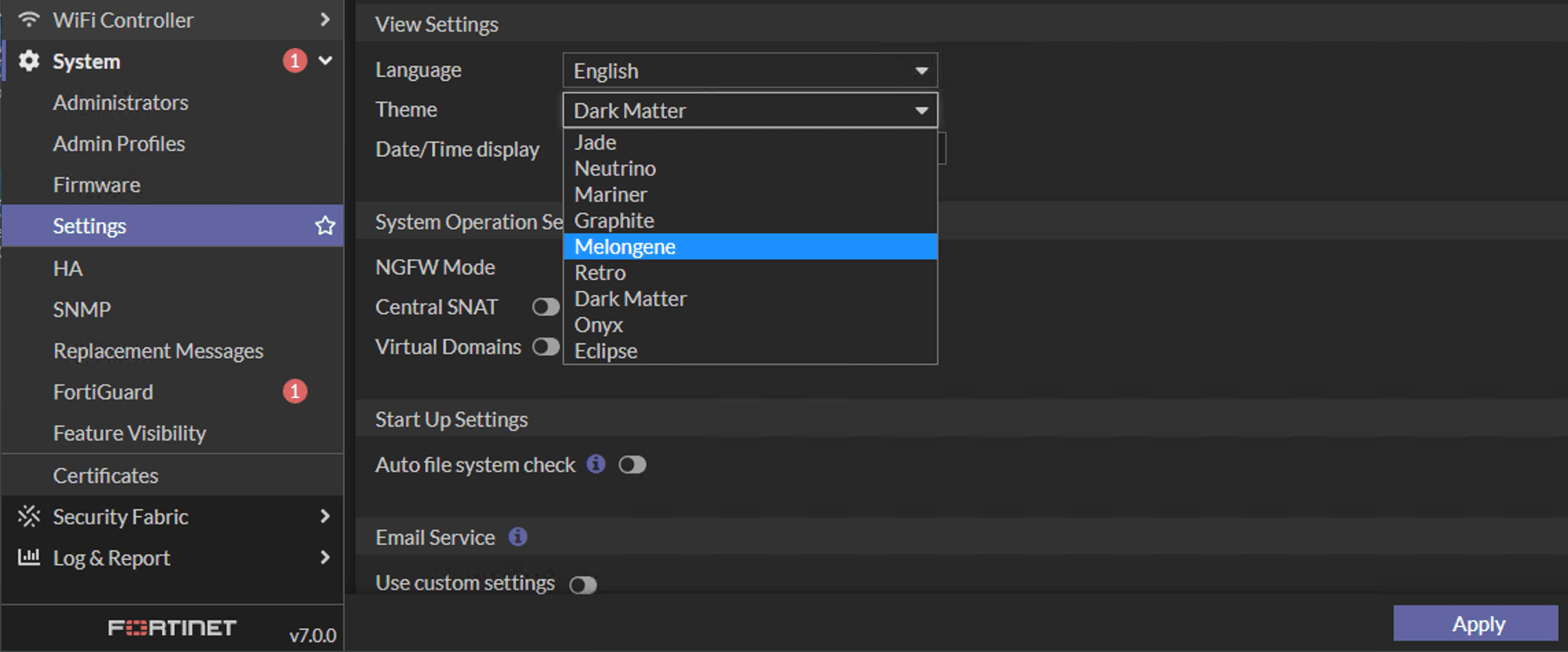
Task: Click the Email Service info icon
Action: (518, 537)
